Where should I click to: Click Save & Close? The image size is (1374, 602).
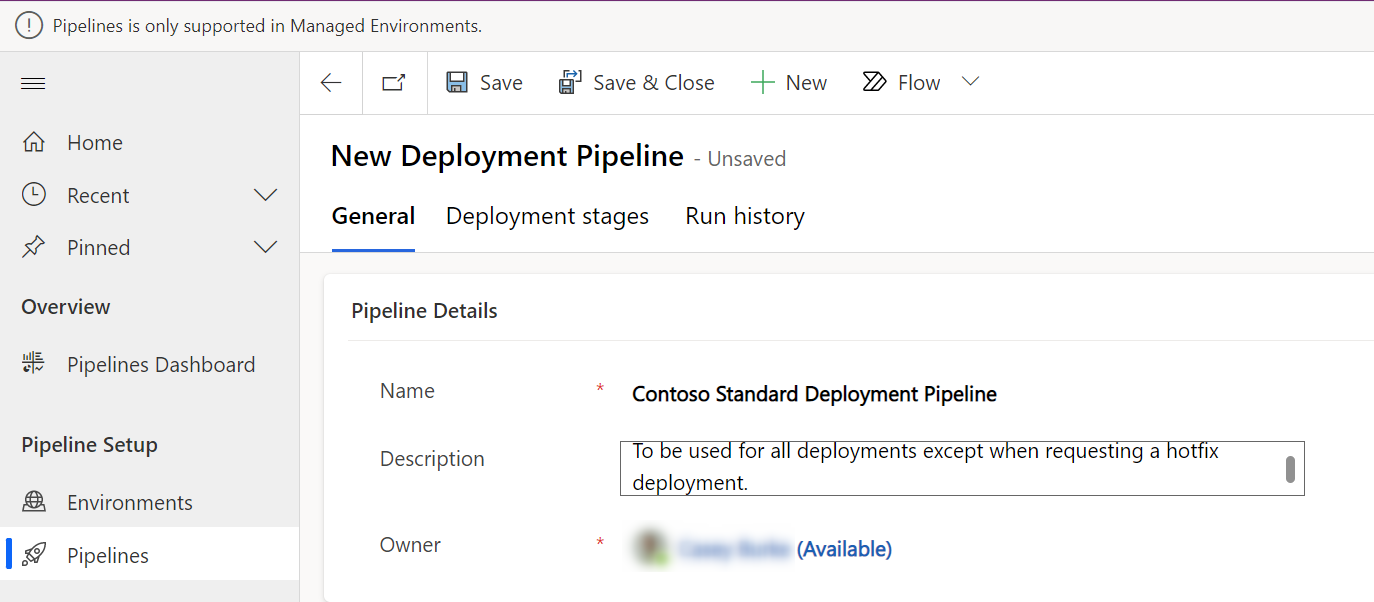(636, 82)
